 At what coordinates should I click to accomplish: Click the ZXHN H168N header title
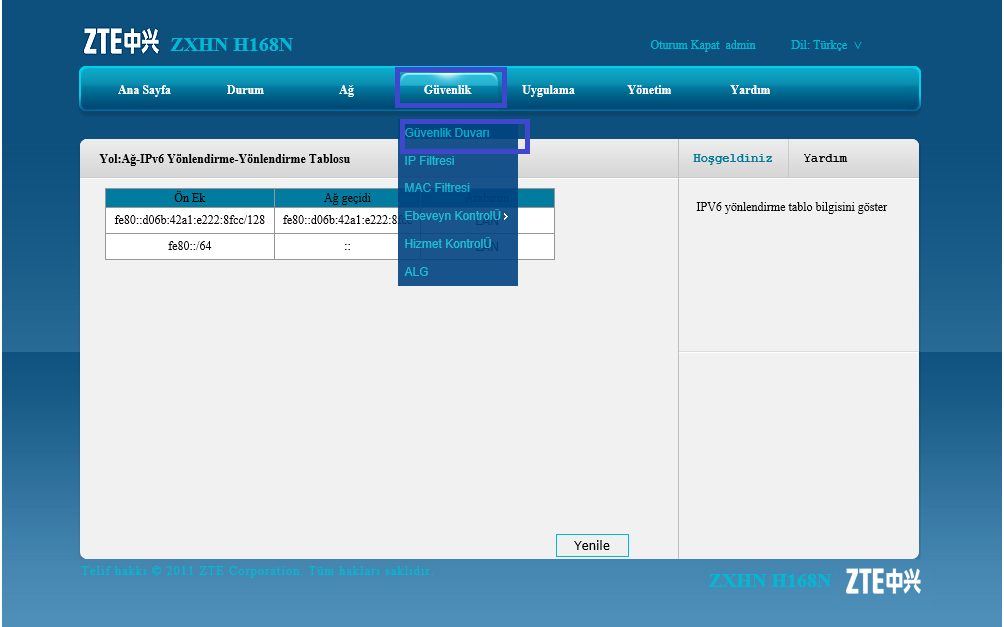(232, 44)
